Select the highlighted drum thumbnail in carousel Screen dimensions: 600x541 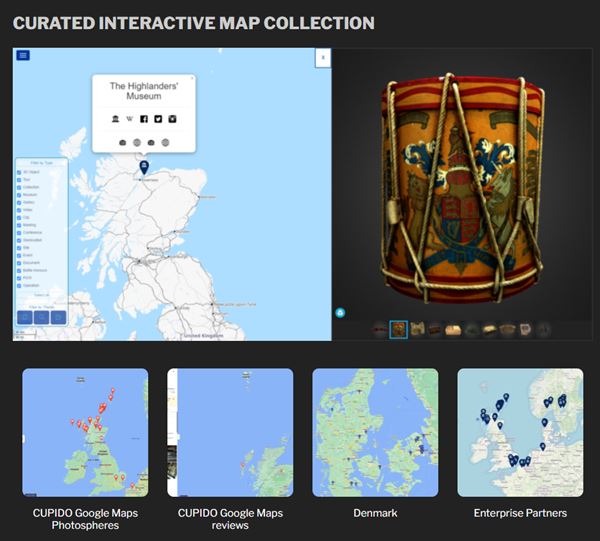tap(398, 329)
